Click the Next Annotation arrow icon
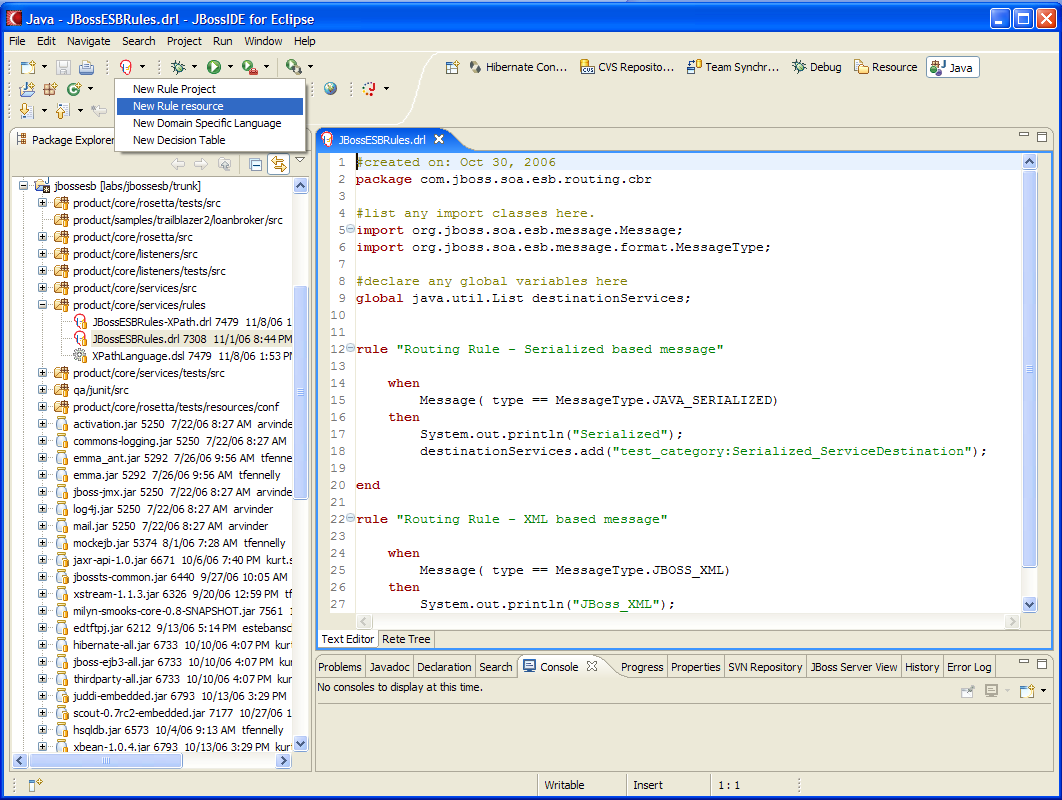This screenshot has width=1062, height=800. [26, 110]
